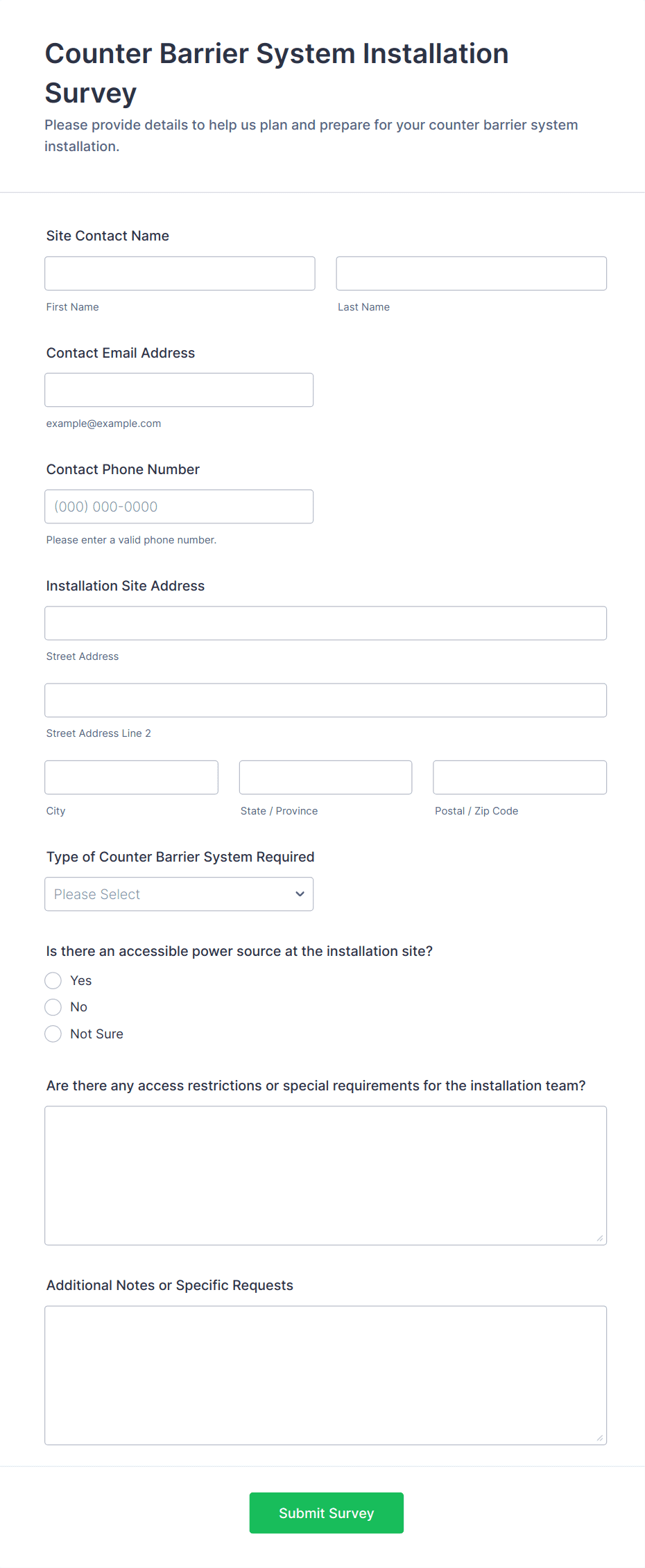The height and width of the screenshot is (1568, 645).
Task: Select the No radio button for power source
Action: 53,1007
